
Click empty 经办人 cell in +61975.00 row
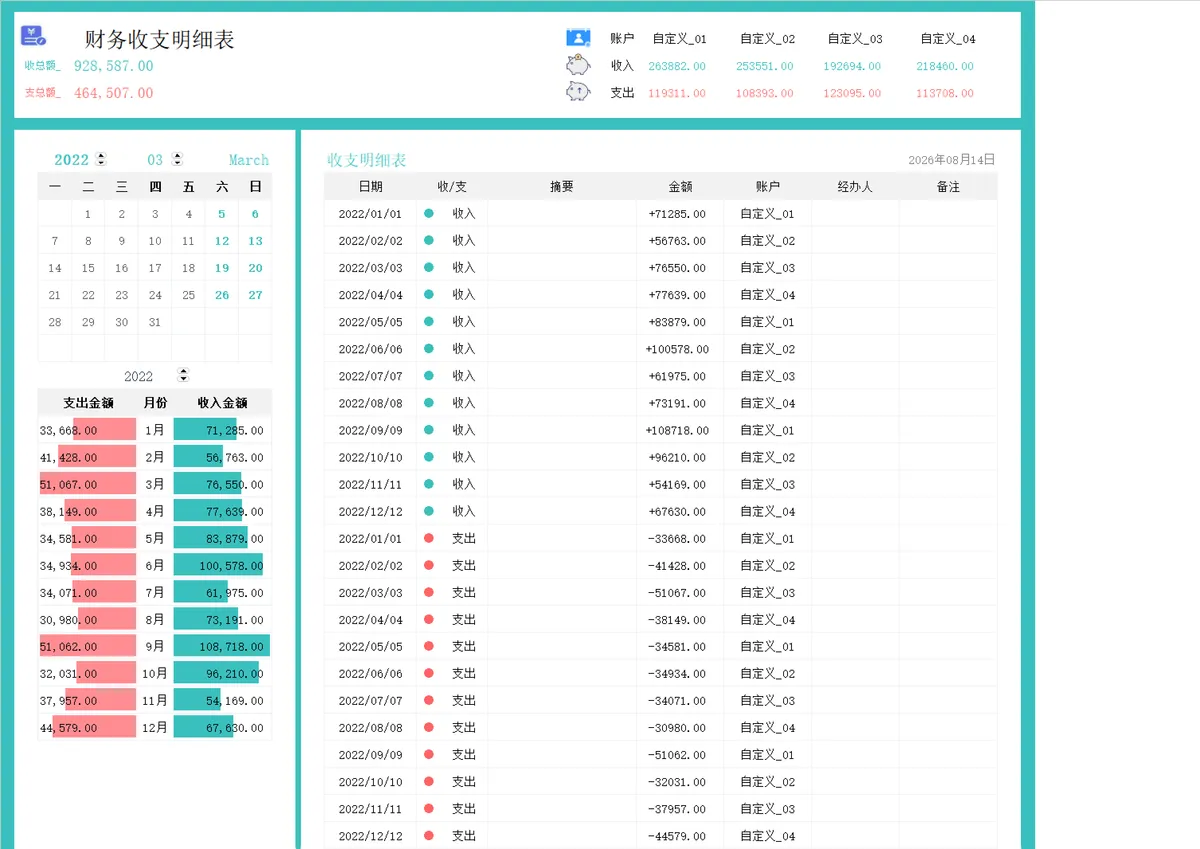(x=855, y=376)
